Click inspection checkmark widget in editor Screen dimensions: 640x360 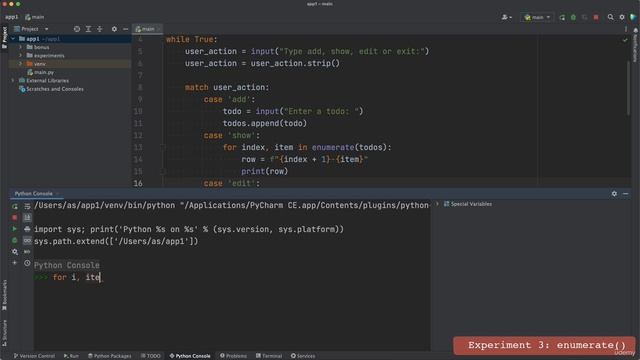pyautogui.click(x=625, y=40)
